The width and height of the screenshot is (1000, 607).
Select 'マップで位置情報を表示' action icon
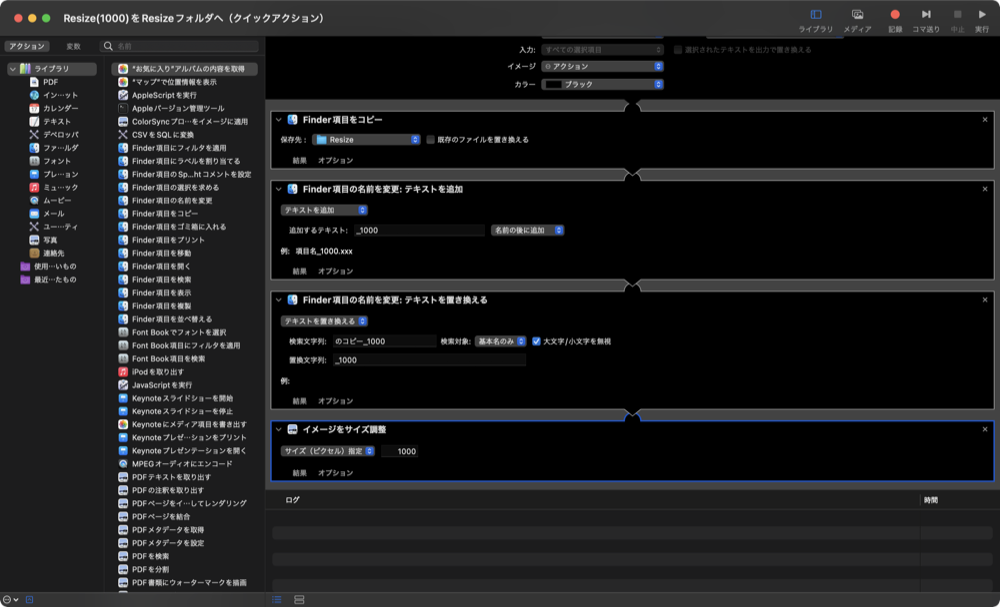coord(123,82)
